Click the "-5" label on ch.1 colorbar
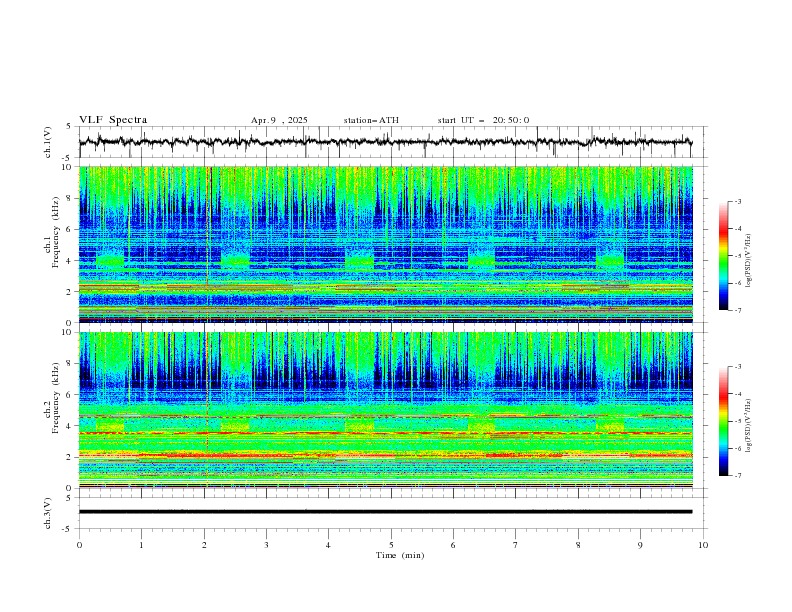Screen dimensions: 792x612 tap(738, 256)
